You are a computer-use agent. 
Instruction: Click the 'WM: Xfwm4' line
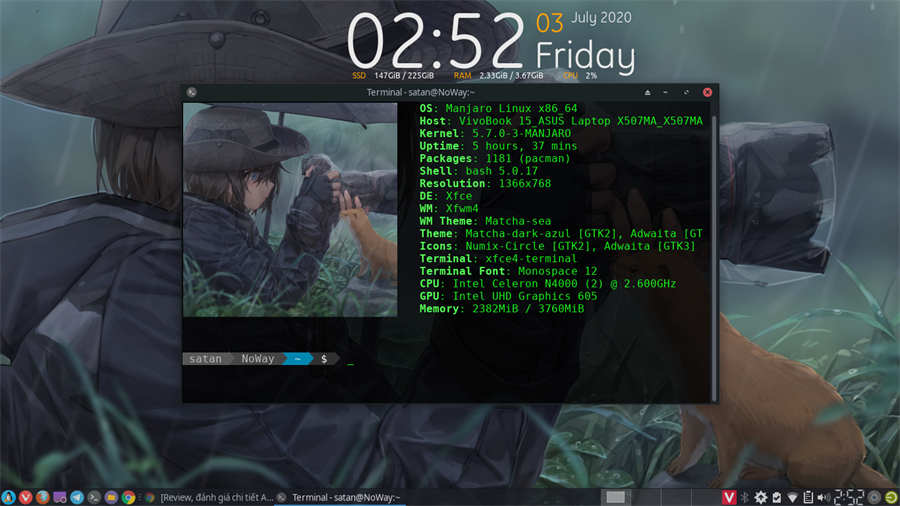click(x=449, y=209)
